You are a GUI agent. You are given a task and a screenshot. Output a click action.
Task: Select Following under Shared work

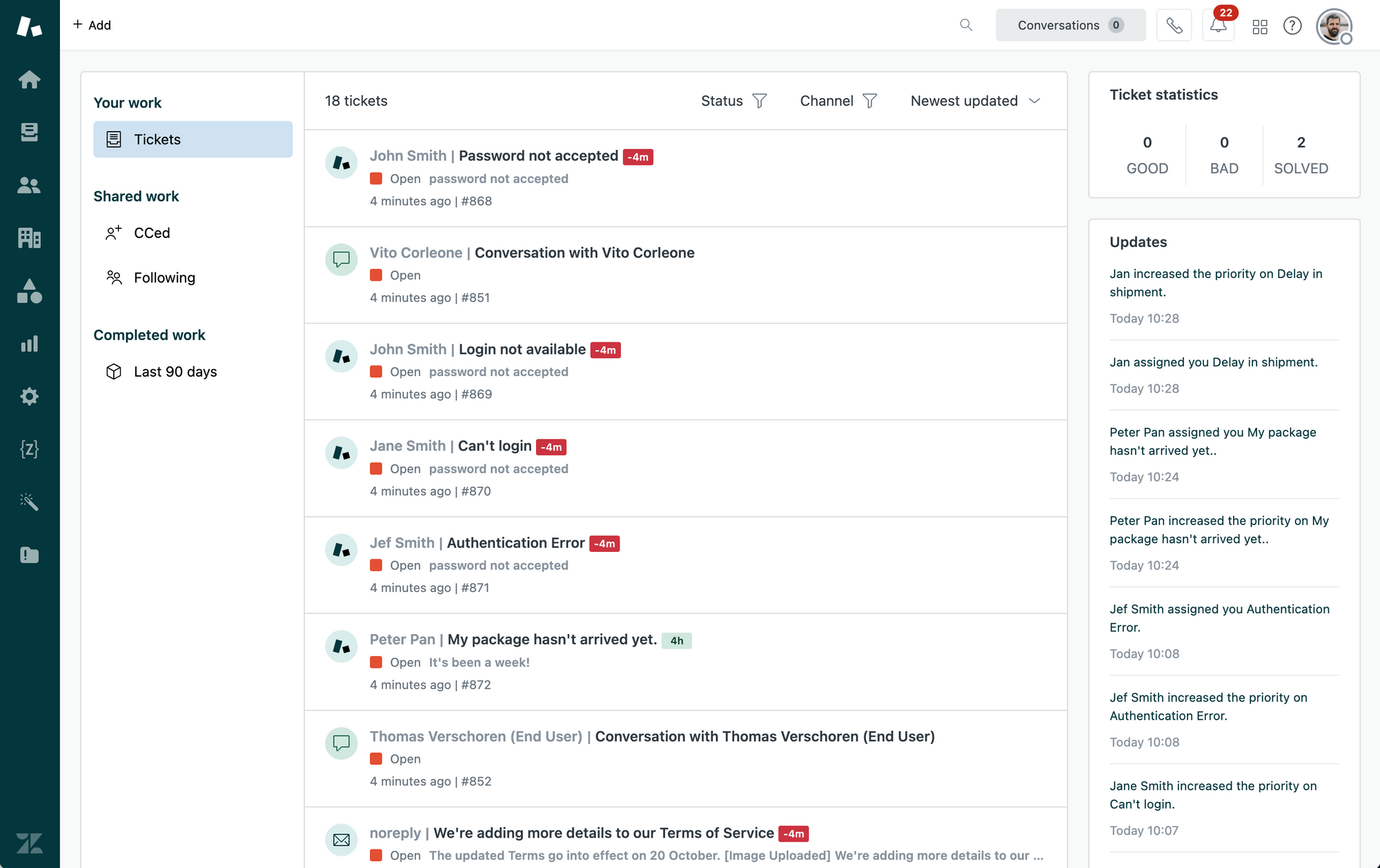[x=164, y=277]
